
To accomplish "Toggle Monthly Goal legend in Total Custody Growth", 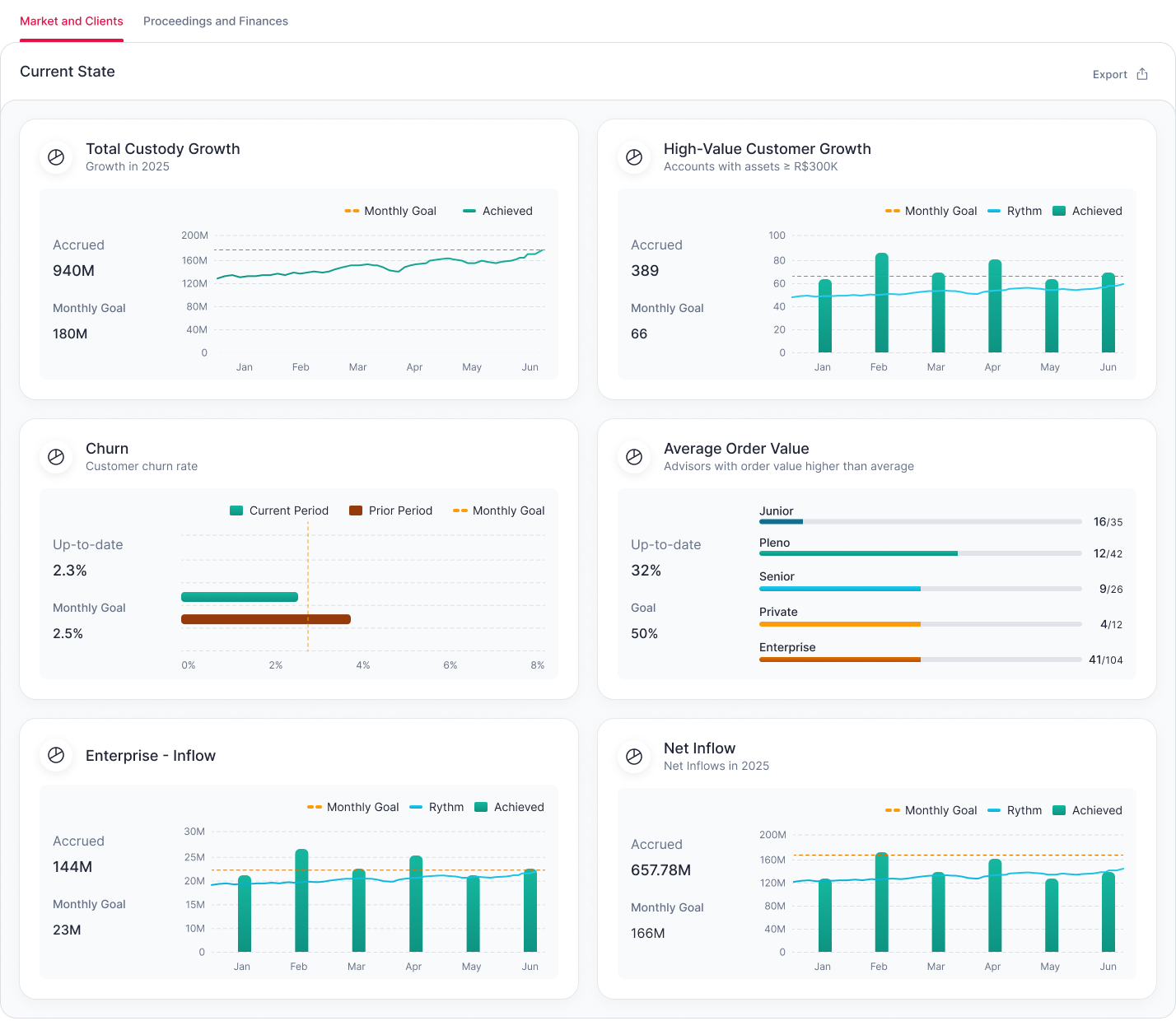I will click(390, 211).
